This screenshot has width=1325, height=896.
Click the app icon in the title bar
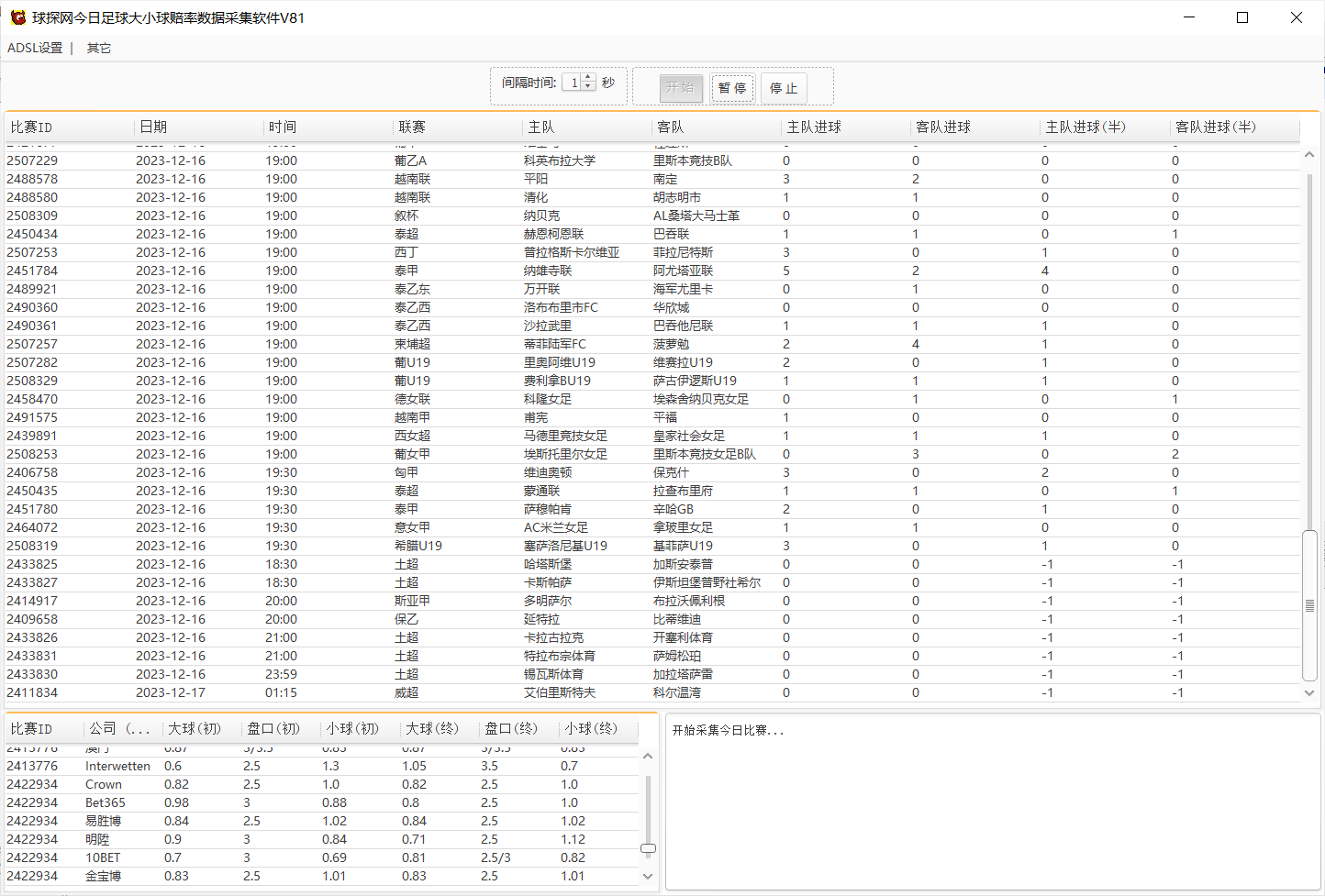tap(17, 17)
